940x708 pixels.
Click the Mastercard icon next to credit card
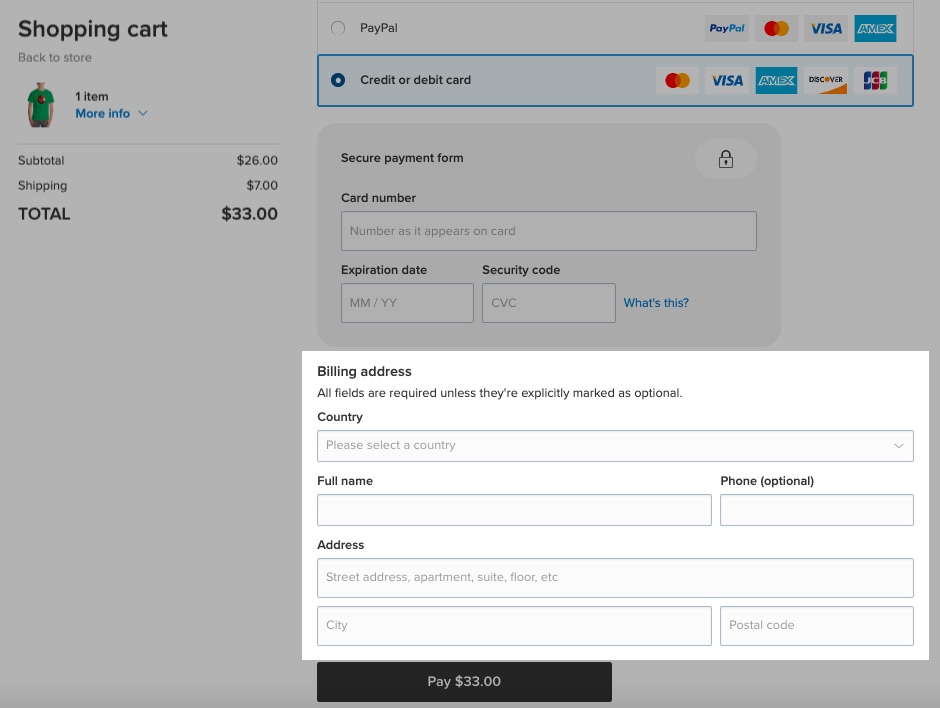click(x=677, y=80)
